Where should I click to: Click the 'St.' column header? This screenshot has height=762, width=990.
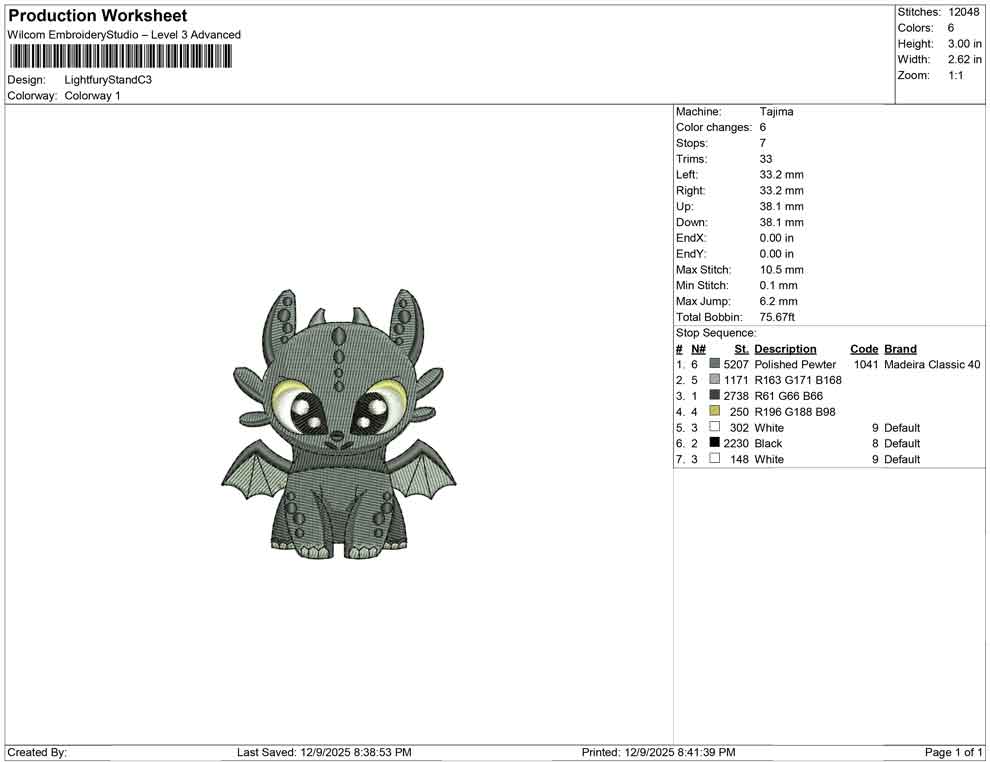(741, 349)
